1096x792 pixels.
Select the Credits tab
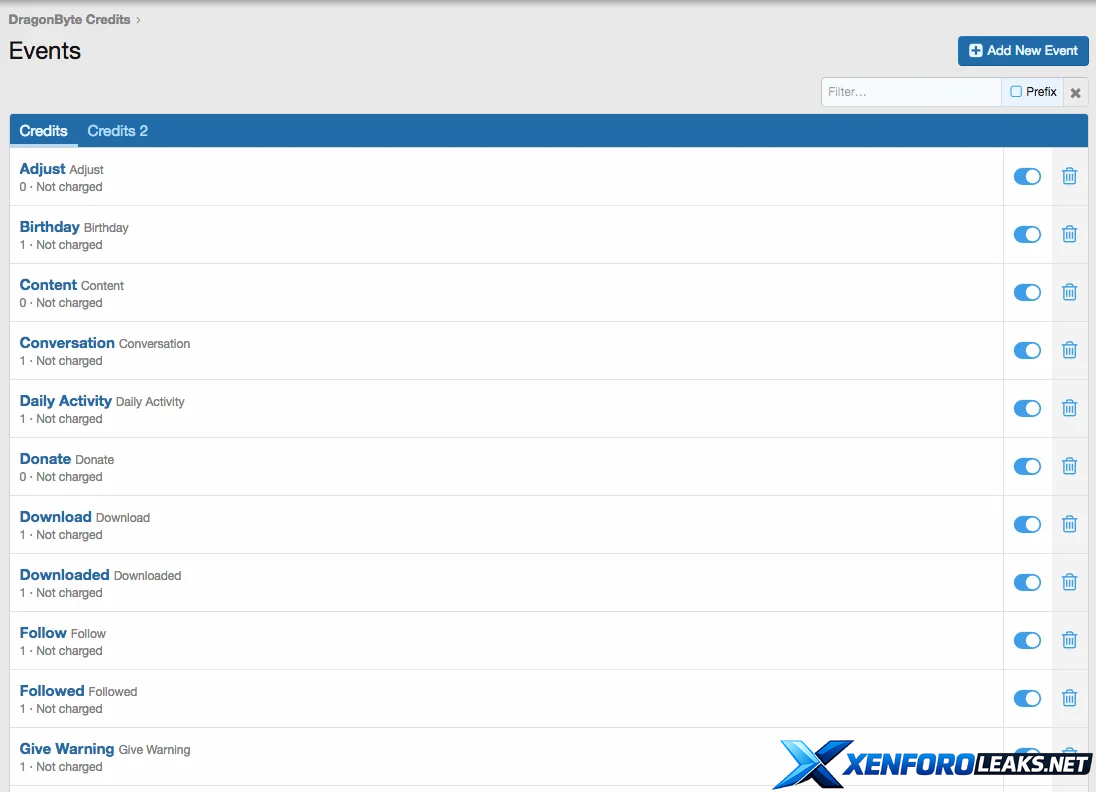[x=43, y=131]
